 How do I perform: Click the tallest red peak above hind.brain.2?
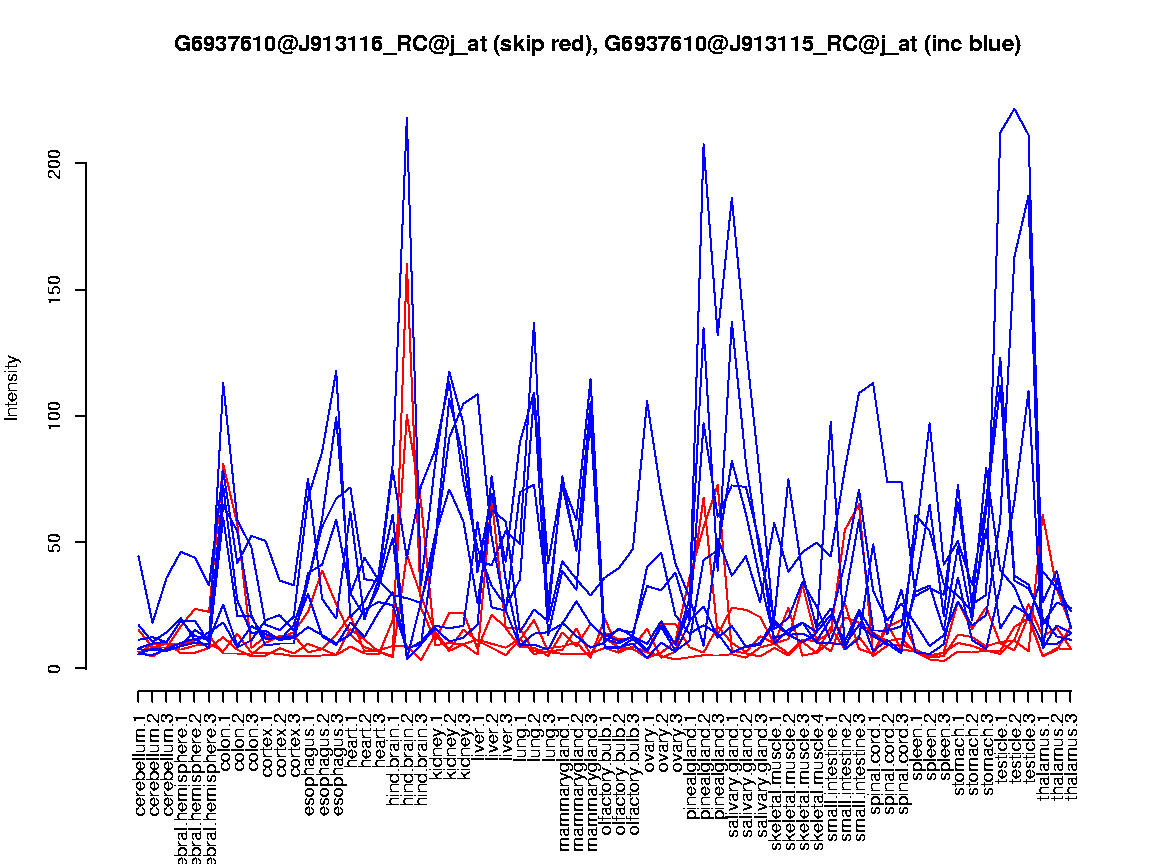(406, 264)
